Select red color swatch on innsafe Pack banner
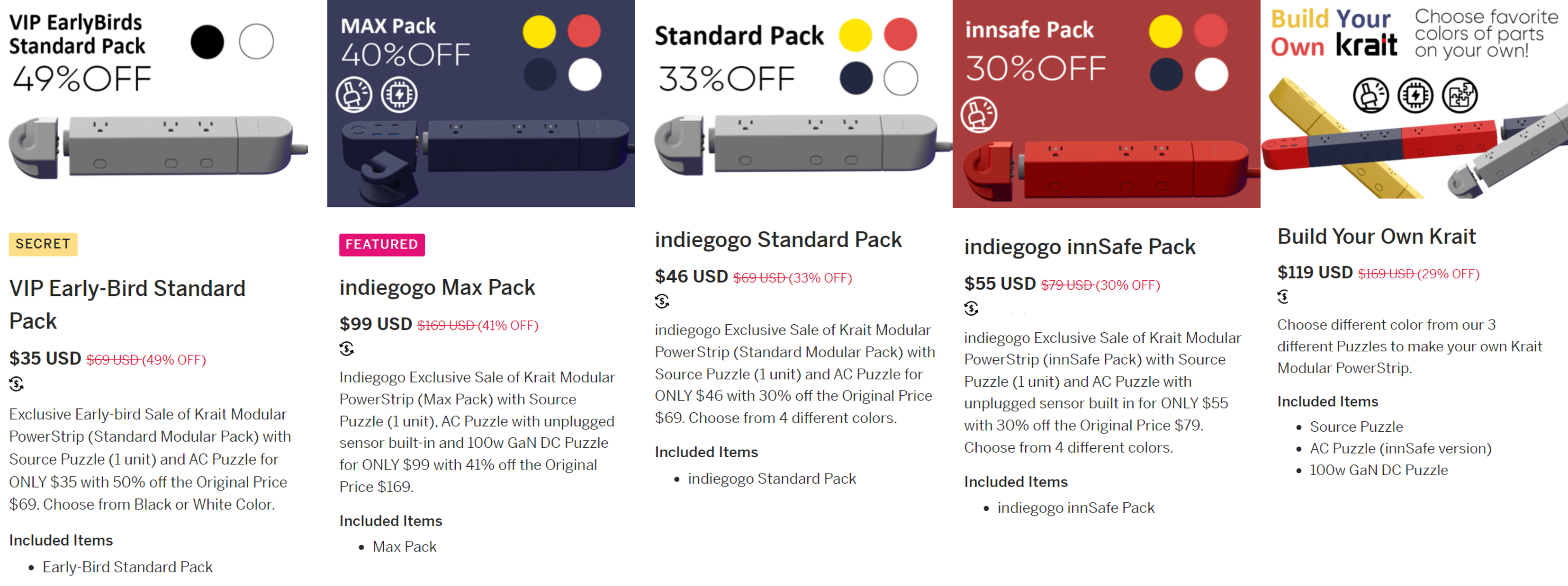1568x586 pixels. (x=1211, y=31)
